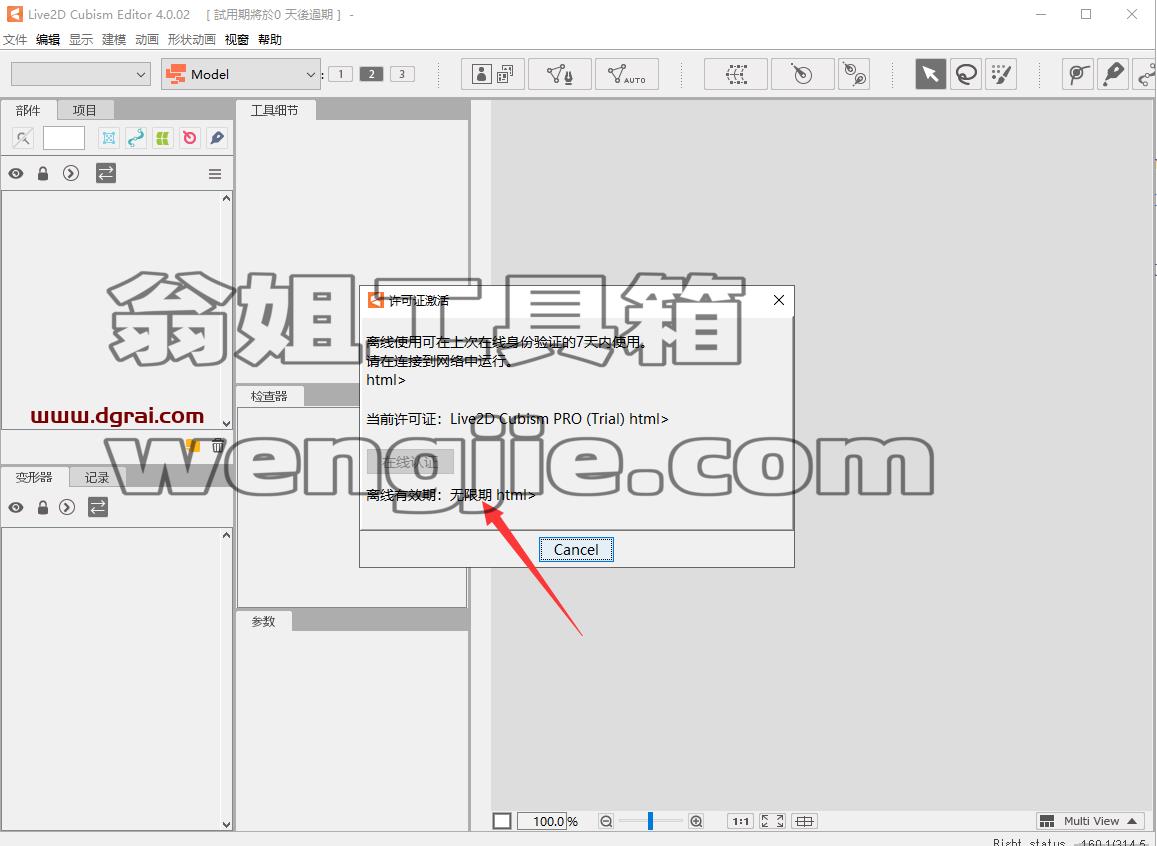Click the glue tool icon

[x=1078, y=74]
